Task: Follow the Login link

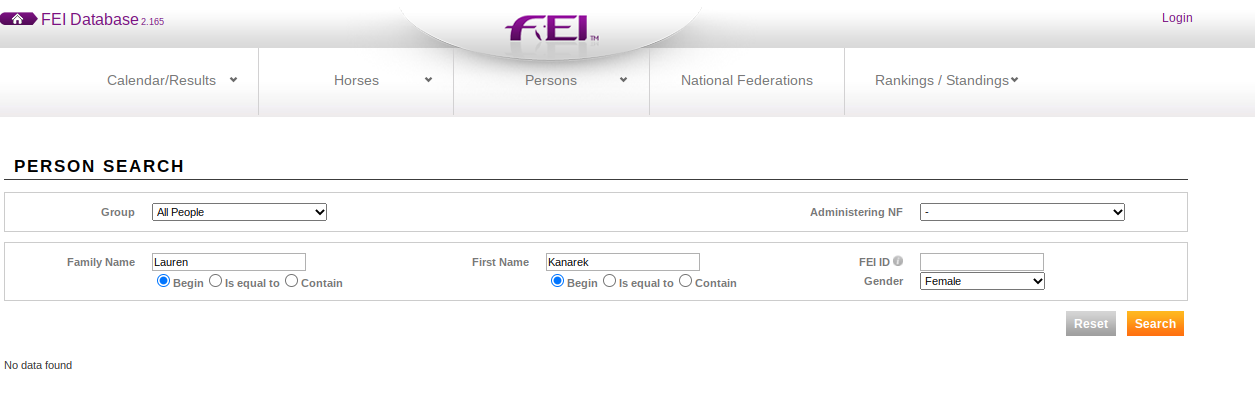Action: [x=1177, y=18]
